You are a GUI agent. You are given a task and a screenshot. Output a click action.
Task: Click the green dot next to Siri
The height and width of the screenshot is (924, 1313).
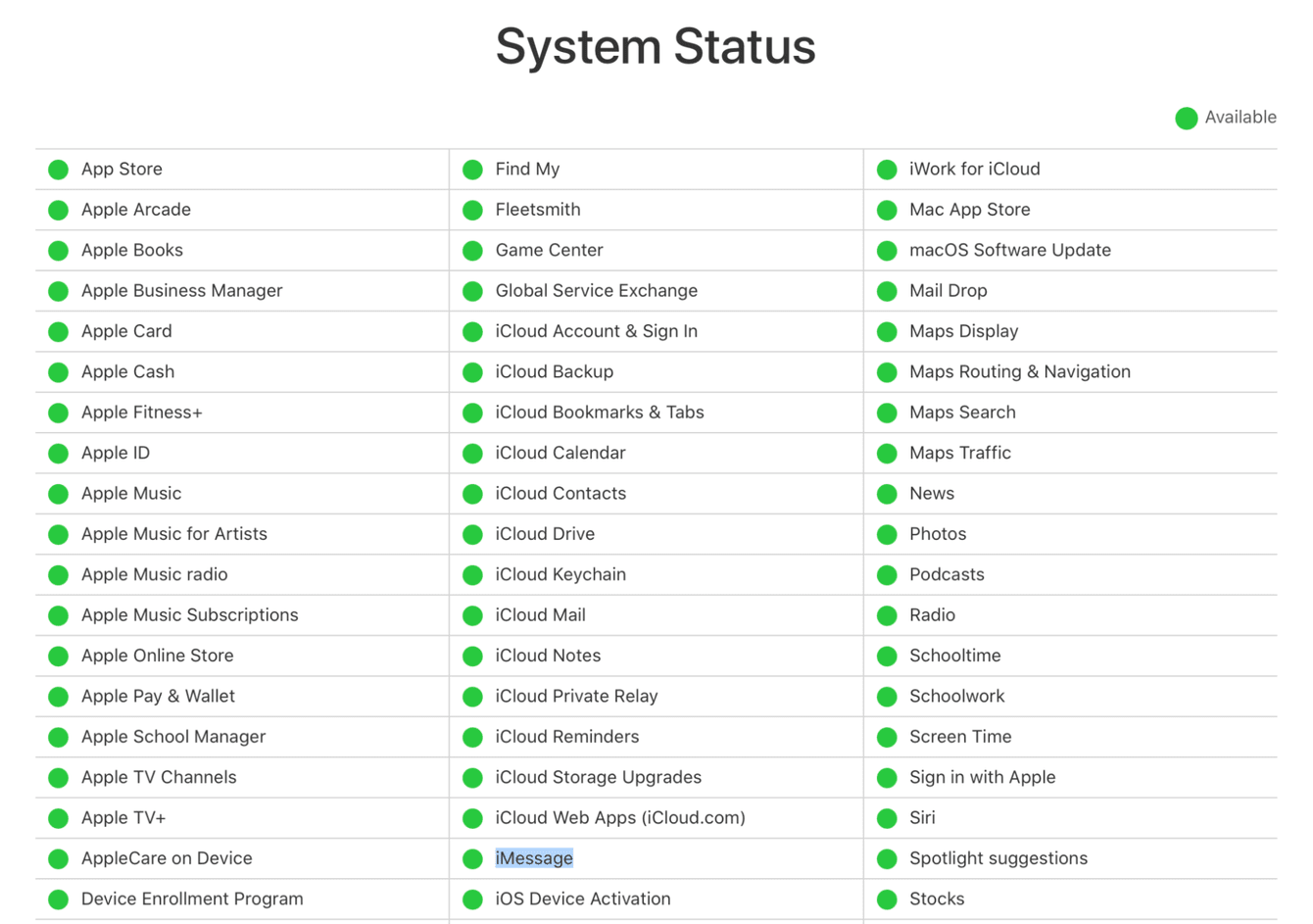(887, 817)
